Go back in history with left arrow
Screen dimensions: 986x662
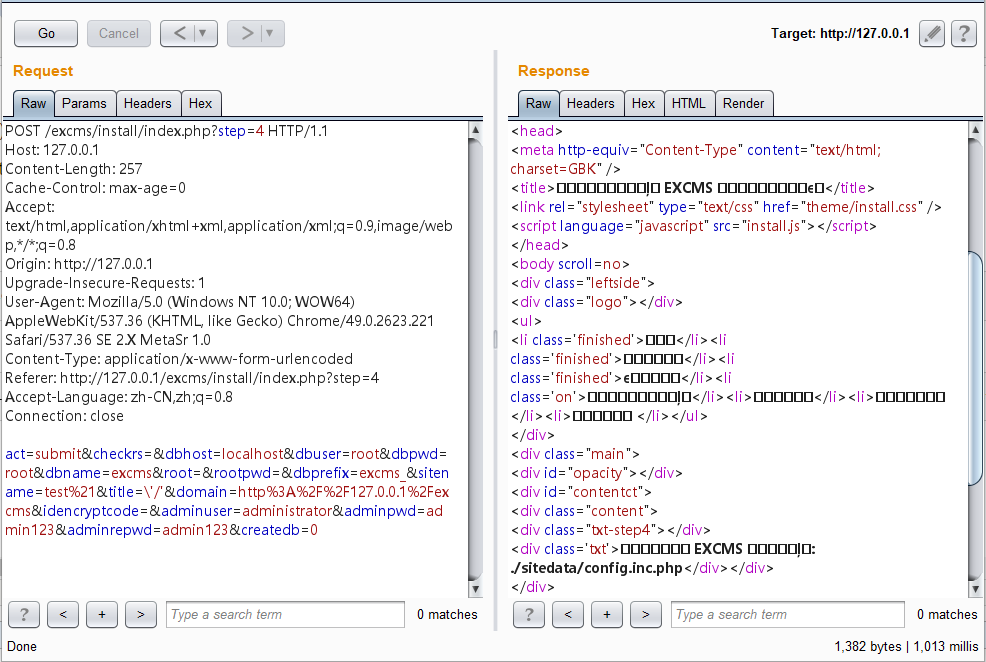pyautogui.click(x=180, y=33)
